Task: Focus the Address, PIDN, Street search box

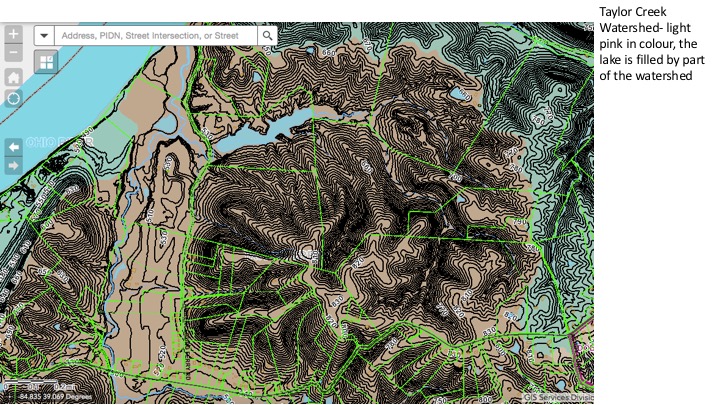Action: [156, 35]
